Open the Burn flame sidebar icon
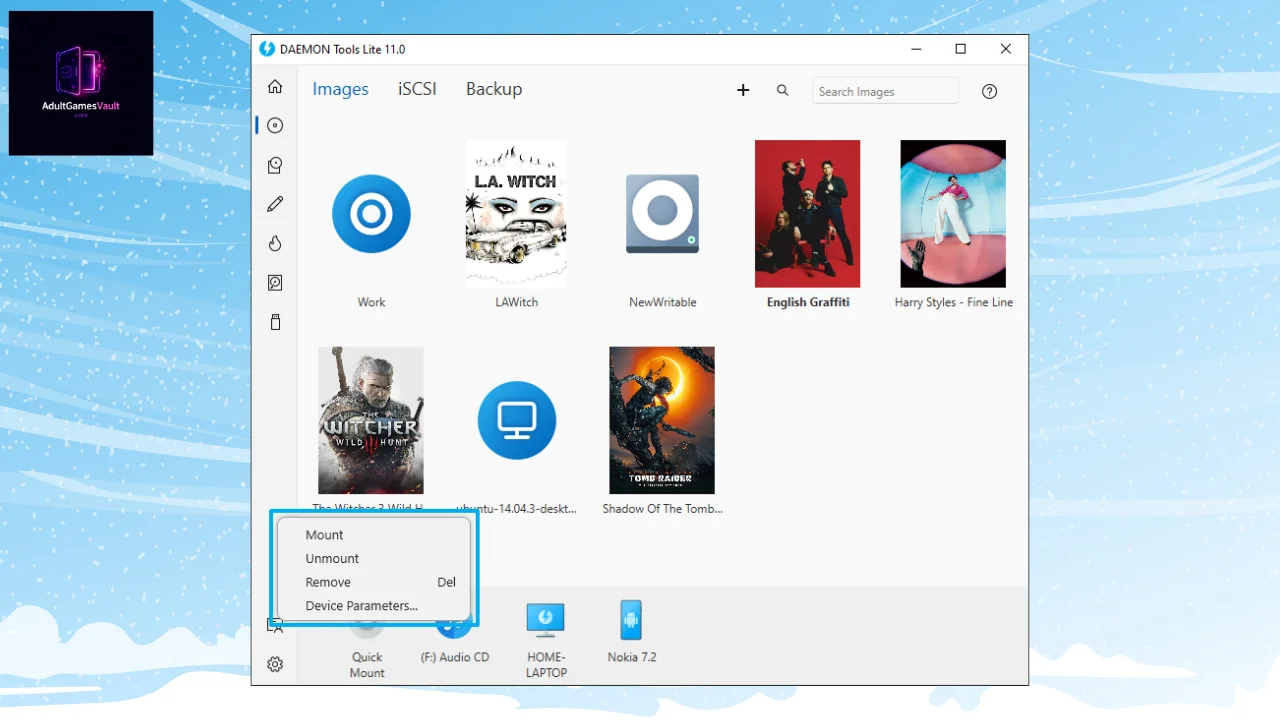Image resolution: width=1280 pixels, height=720 pixels. pyautogui.click(x=275, y=243)
